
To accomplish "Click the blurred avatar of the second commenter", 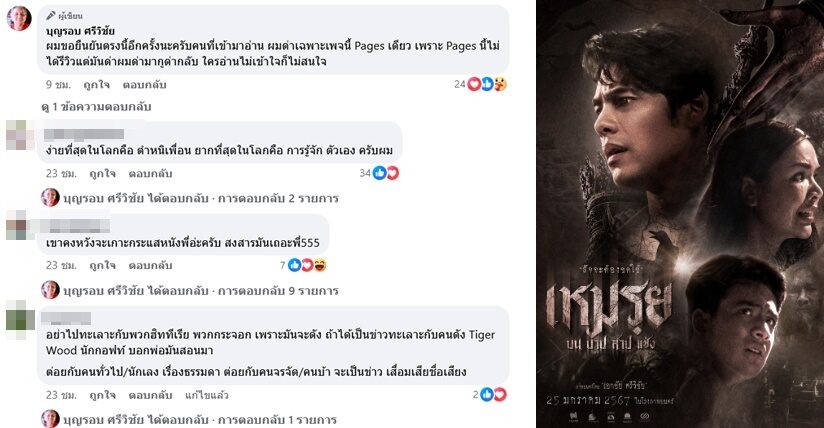I will click(x=17, y=135).
